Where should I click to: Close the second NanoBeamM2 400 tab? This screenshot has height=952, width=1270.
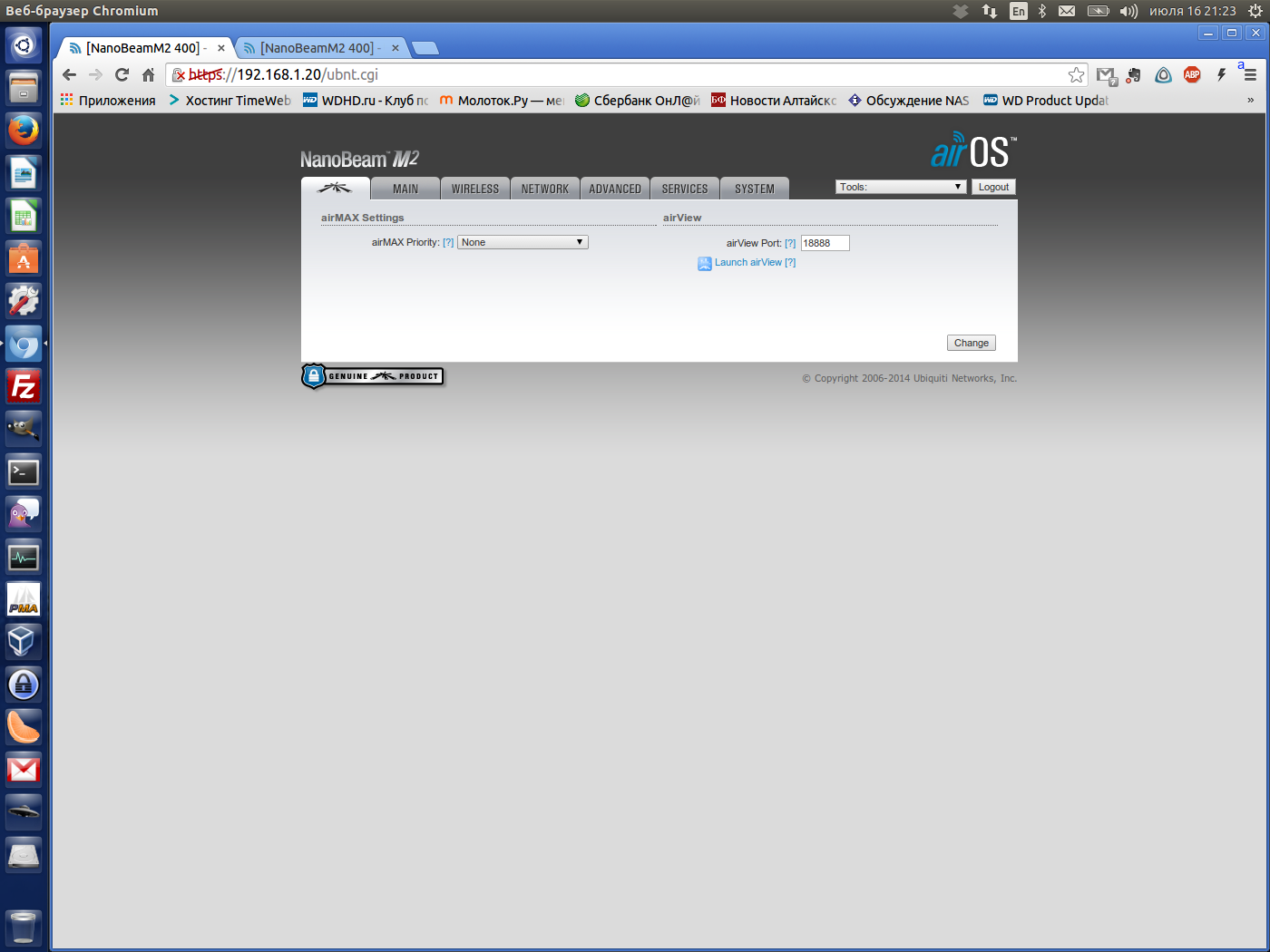point(396,48)
